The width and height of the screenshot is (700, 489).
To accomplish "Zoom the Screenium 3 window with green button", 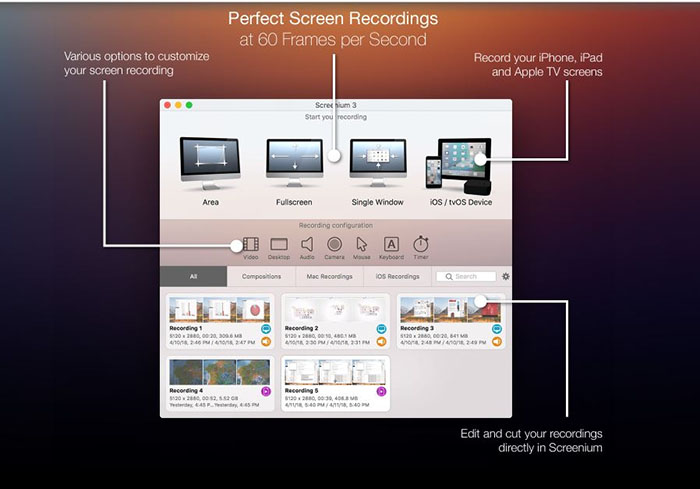I will pyautogui.click(x=189, y=105).
